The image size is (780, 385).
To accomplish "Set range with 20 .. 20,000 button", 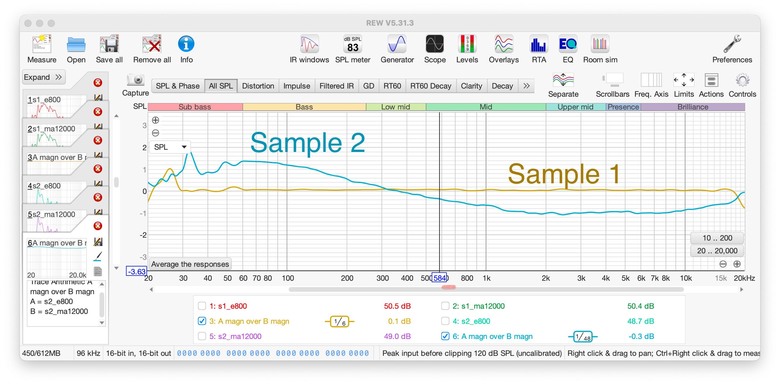I will click(717, 251).
